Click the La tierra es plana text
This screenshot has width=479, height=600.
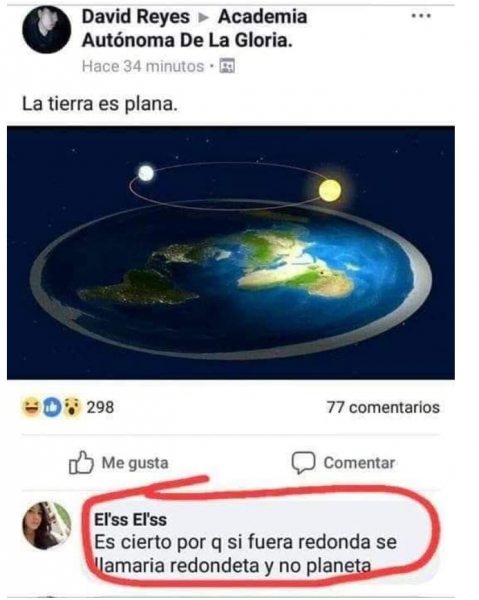(100, 104)
